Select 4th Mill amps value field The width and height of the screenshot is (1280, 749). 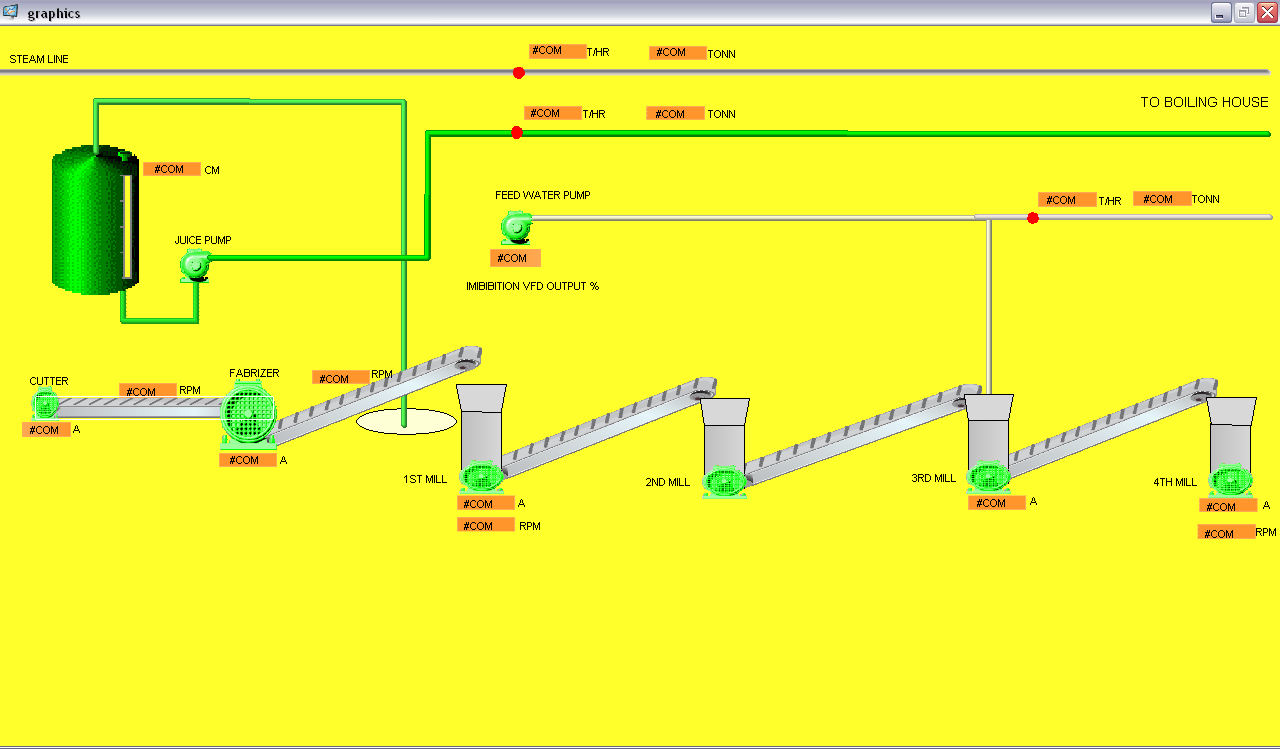(x=1228, y=506)
